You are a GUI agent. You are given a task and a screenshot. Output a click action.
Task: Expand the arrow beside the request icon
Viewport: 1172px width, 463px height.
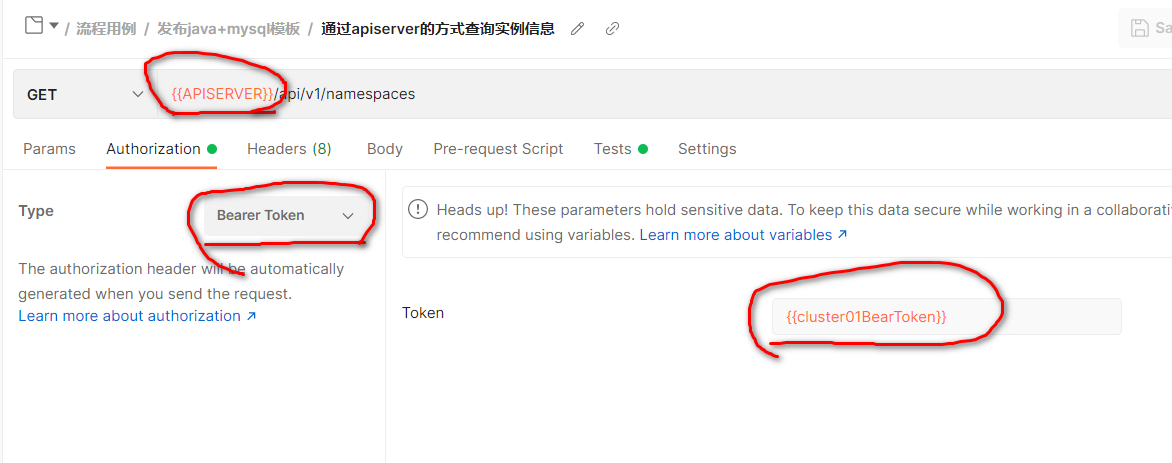(x=53, y=27)
